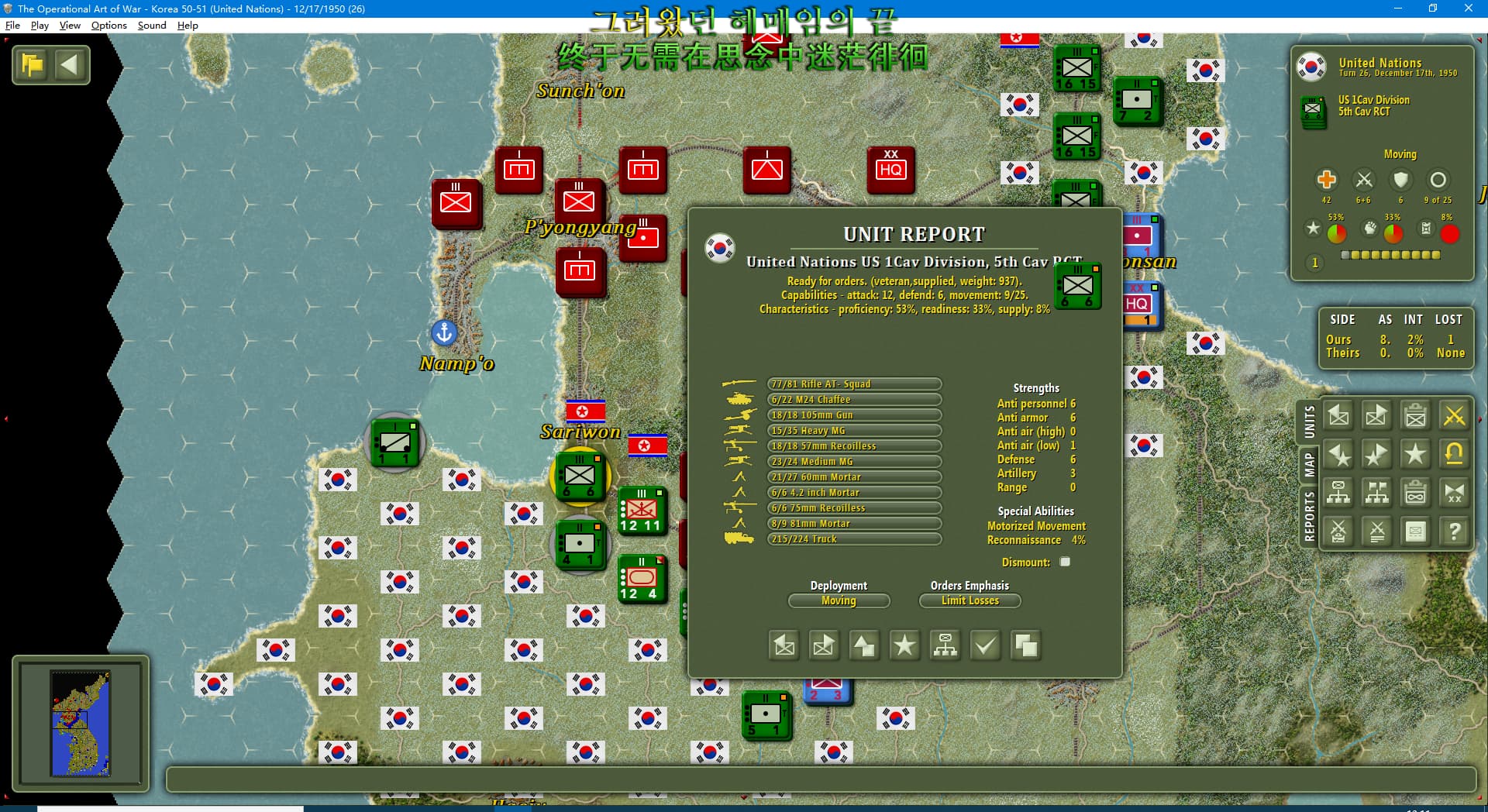Click the crossed swords over tray icon
Screen dimensions: 1488x812
coord(1338,532)
